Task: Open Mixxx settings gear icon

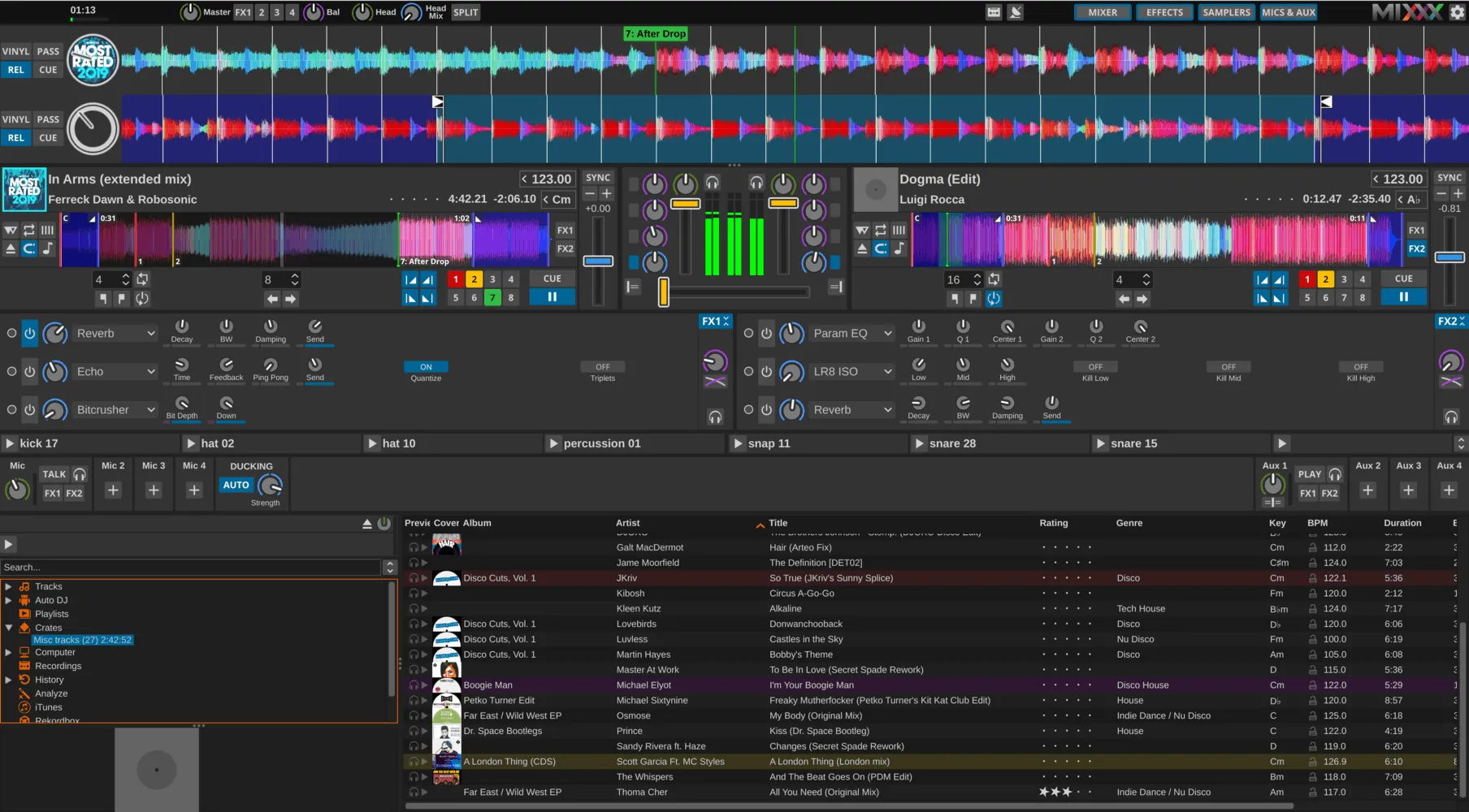Action: 1457,12
